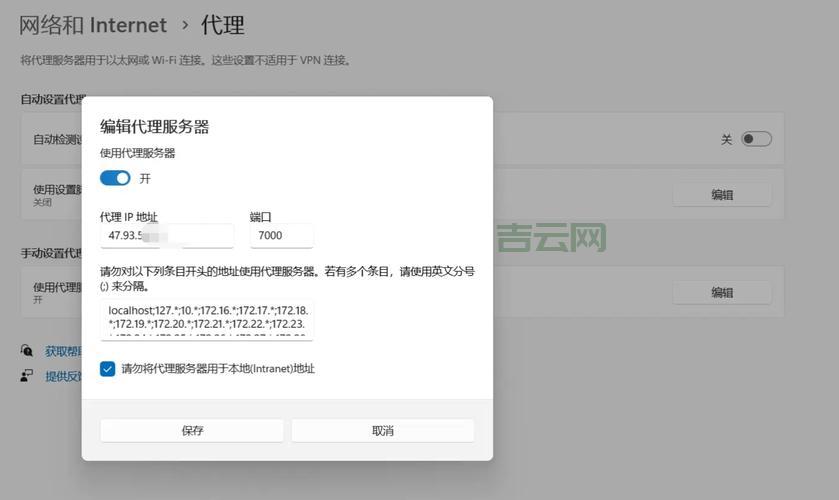Uncheck 请勿将代理服务器用于本地(Intranet)地址 checkbox
The height and width of the screenshot is (500, 839).
tap(108, 369)
